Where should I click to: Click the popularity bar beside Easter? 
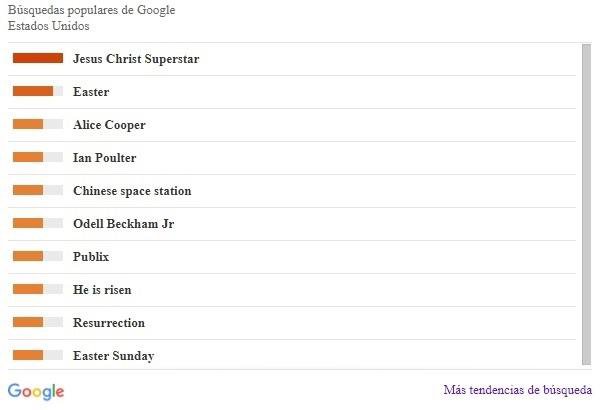click(38, 92)
